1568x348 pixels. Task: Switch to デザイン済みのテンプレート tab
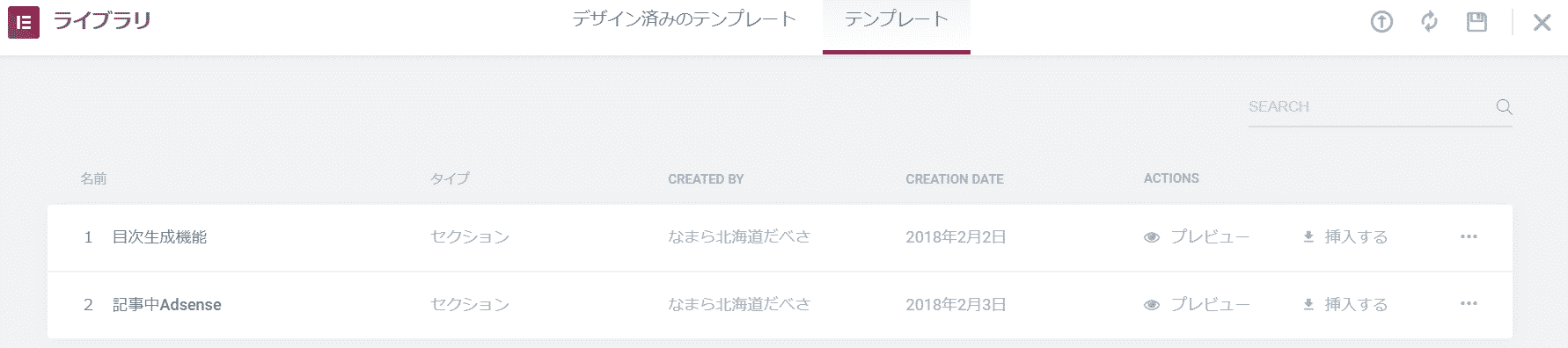pyautogui.click(x=684, y=19)
